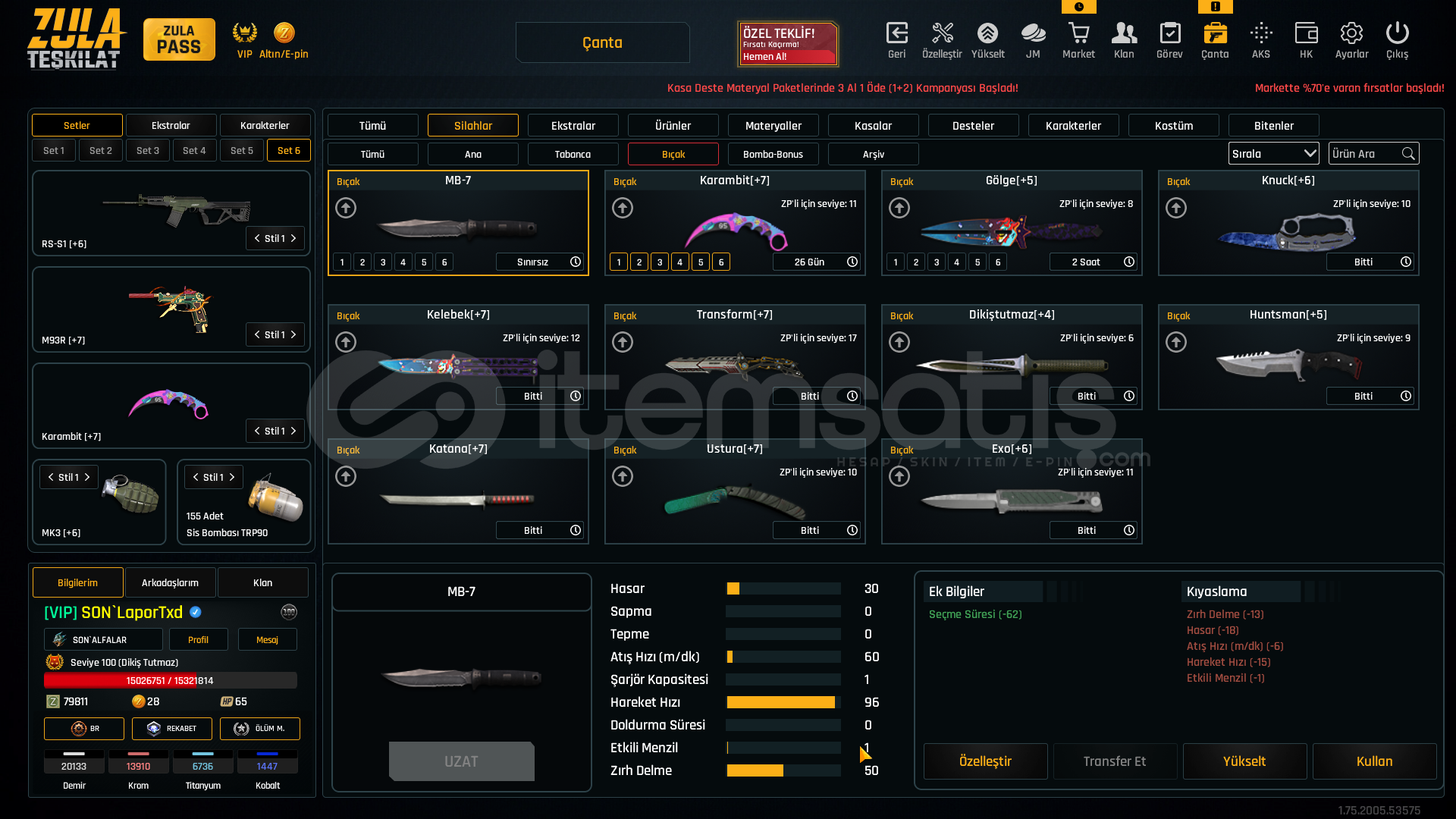Click the Hareket Hızı stat bar
The height and width of the screenshot is (819, 1456).
click(783, 702)
